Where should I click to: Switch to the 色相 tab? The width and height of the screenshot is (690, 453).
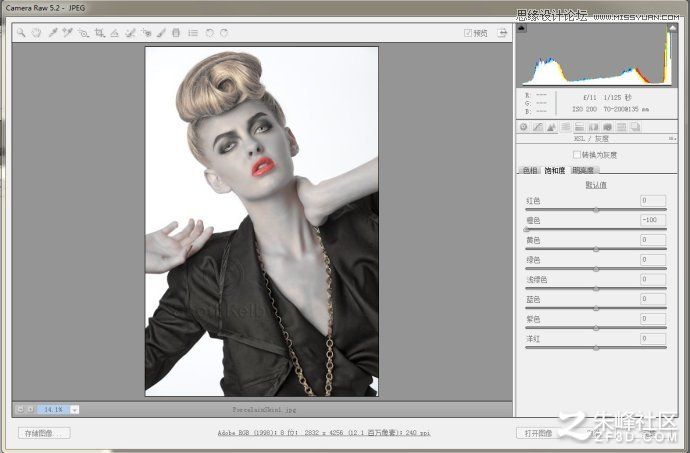(530, 170)
